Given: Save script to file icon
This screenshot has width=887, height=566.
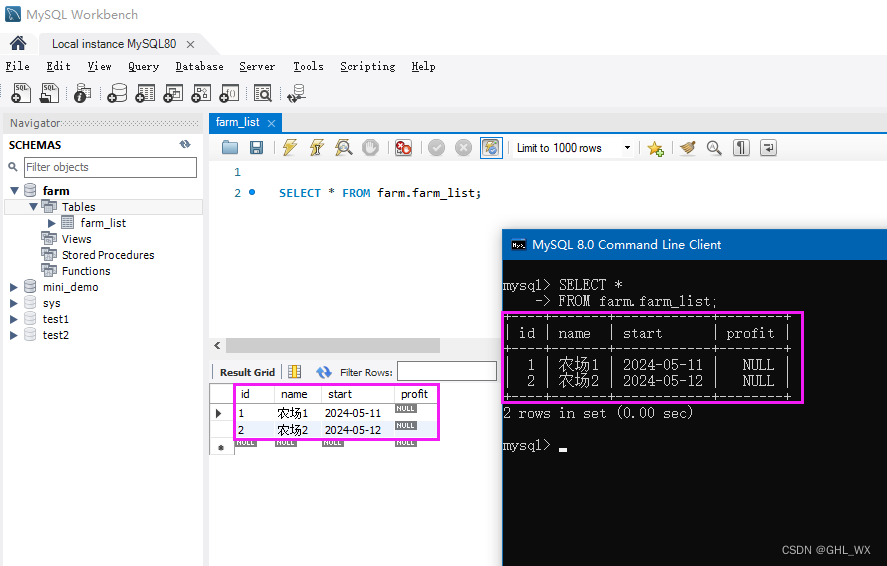Looking at the screenshot, I should tap(256, 148).
